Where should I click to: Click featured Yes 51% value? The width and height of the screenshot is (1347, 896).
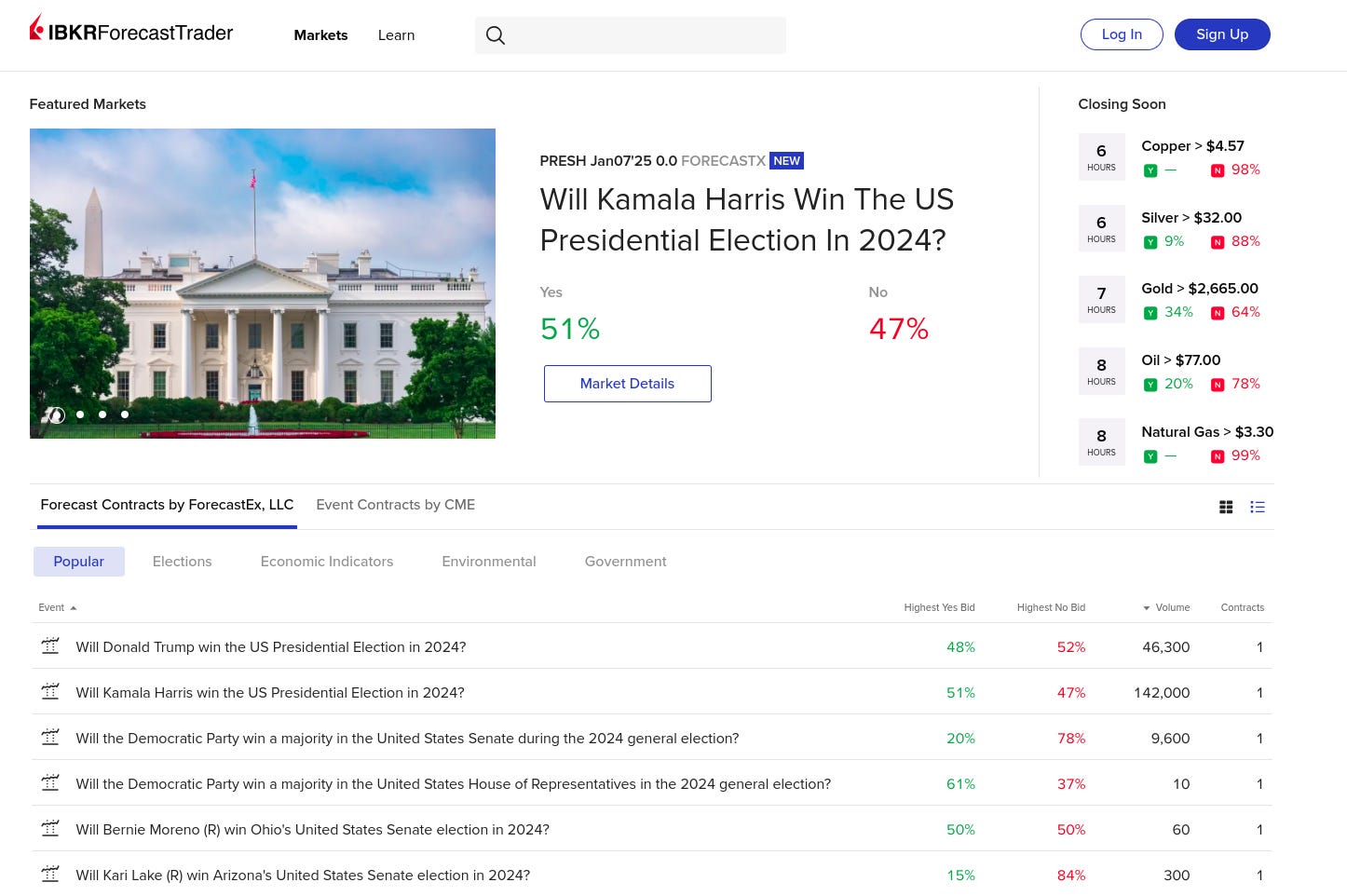click(570, 329)
